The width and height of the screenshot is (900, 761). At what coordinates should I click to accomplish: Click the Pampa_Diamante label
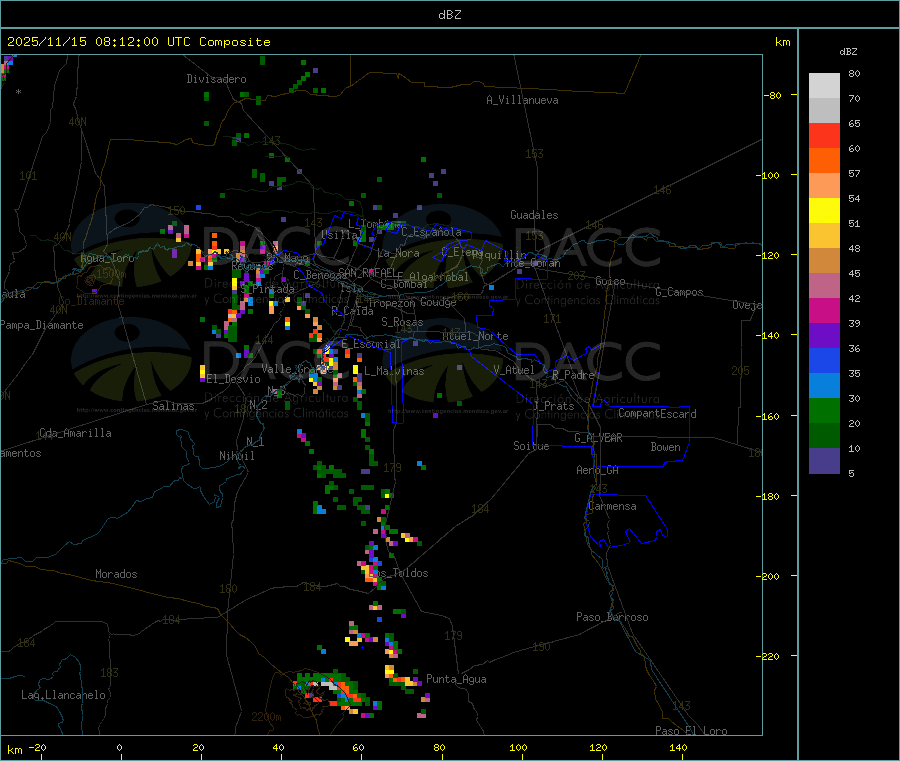(42, 325)
